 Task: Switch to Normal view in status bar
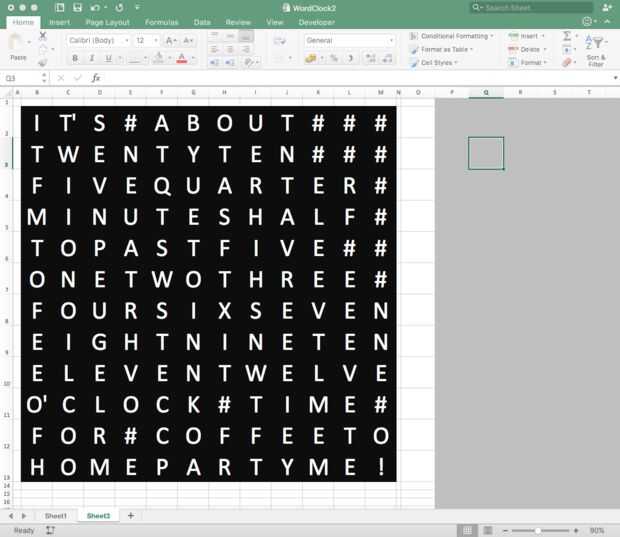click(467, 530)
